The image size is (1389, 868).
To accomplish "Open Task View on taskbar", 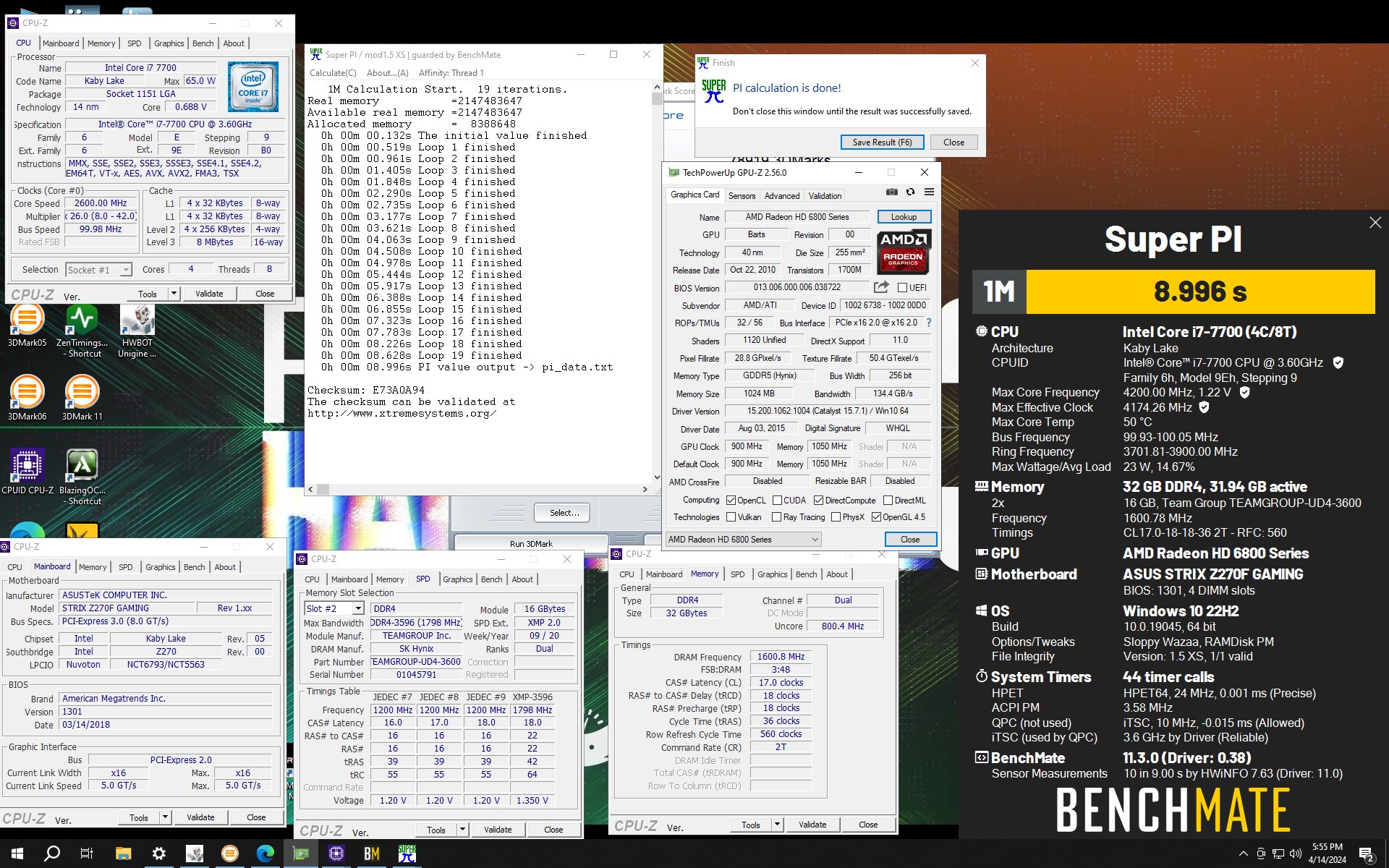I will point(87,854).
